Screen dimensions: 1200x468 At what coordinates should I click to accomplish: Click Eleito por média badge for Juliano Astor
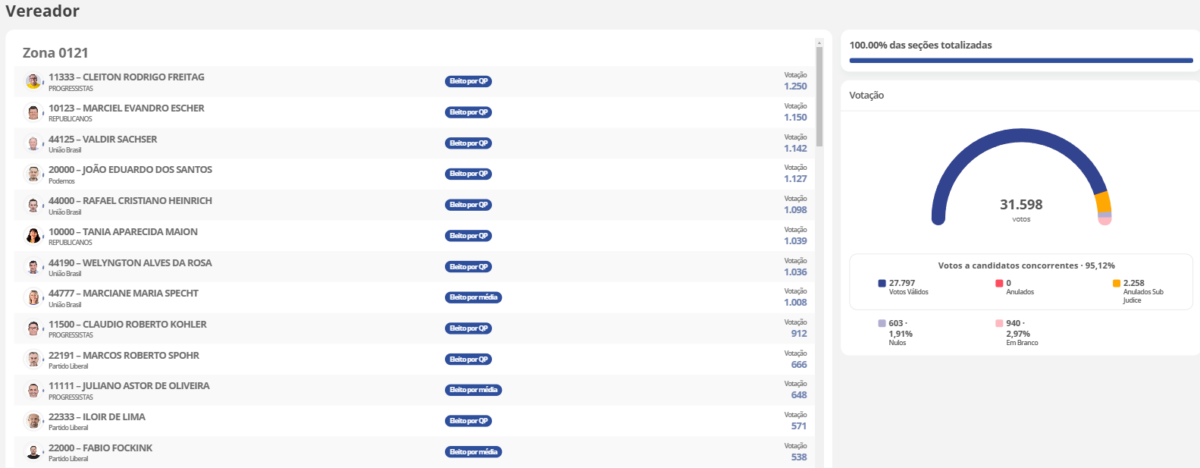(473, 390)
